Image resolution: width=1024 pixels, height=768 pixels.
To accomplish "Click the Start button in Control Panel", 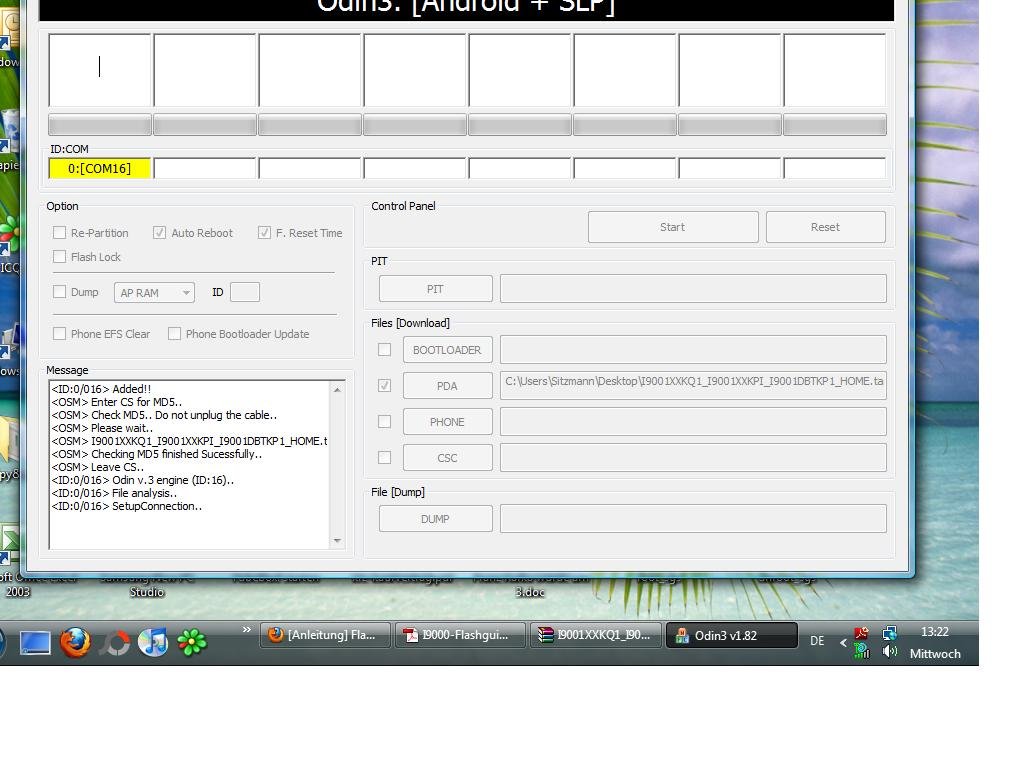I will tap(673, 227).
